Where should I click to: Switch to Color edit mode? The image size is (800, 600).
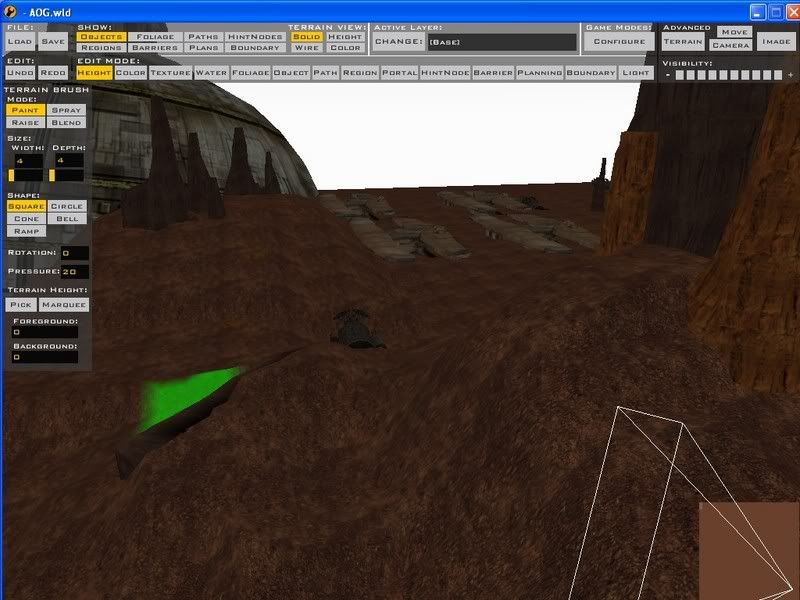coord(131,73)
